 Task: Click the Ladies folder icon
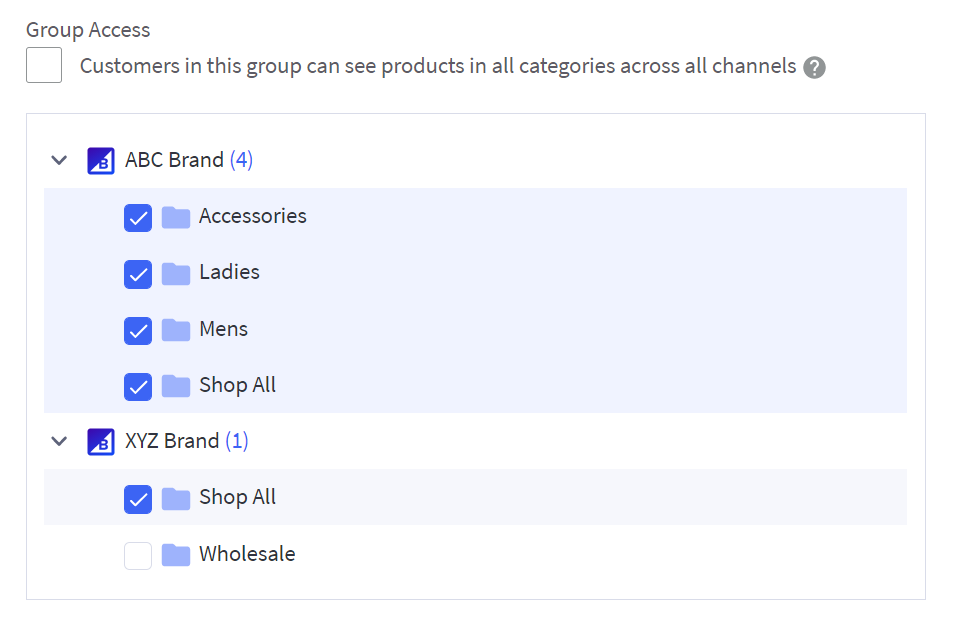coord(176,273)
